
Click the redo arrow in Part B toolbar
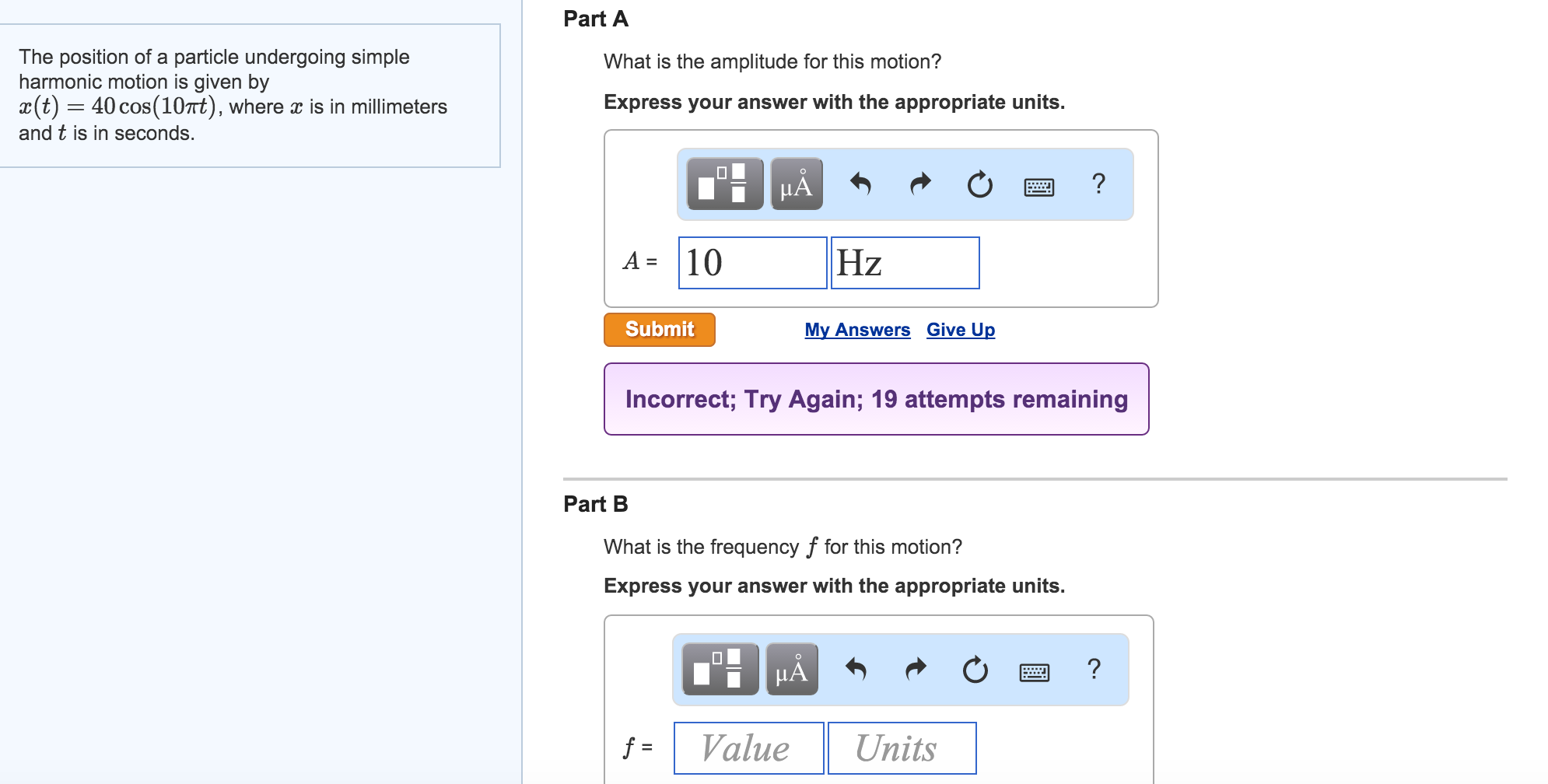916,668
